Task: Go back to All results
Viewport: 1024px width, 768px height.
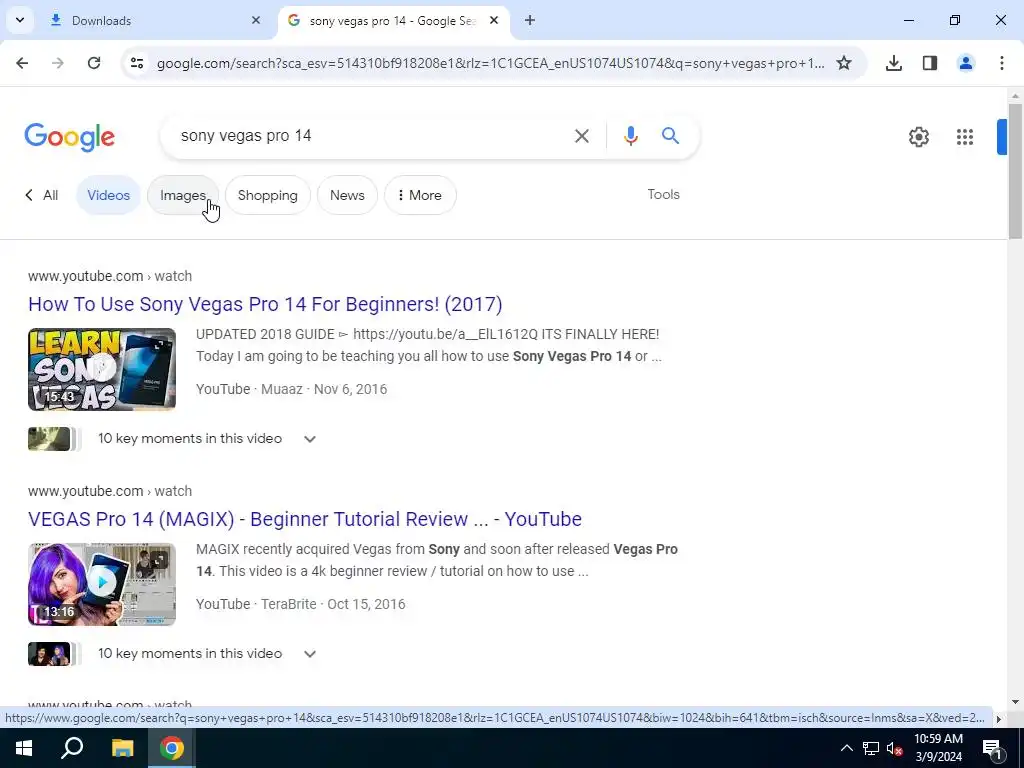Action: [x=42, y=195]
